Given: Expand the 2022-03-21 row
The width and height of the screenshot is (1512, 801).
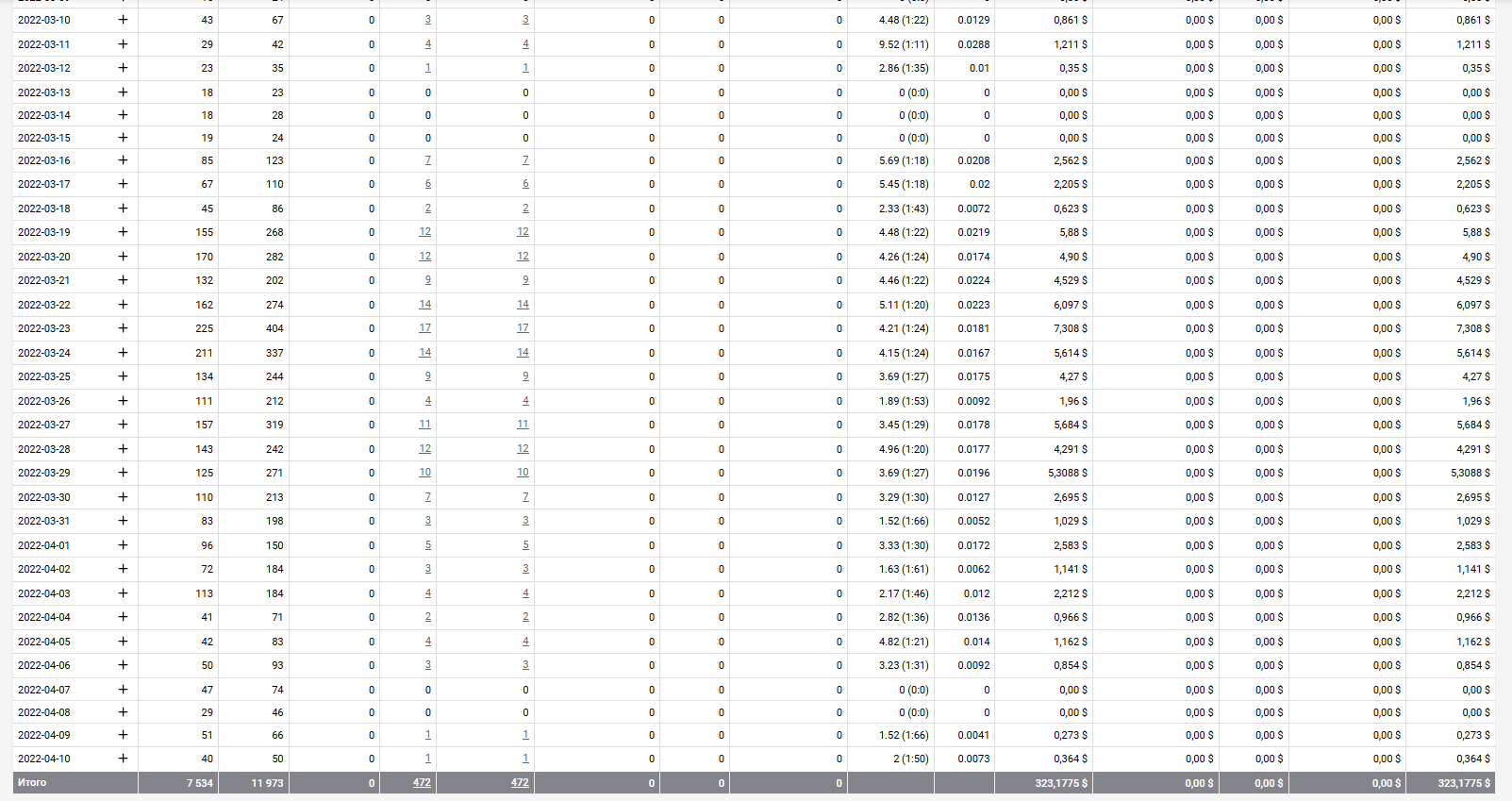Looking at the screenshot, I should coord(123,280).
